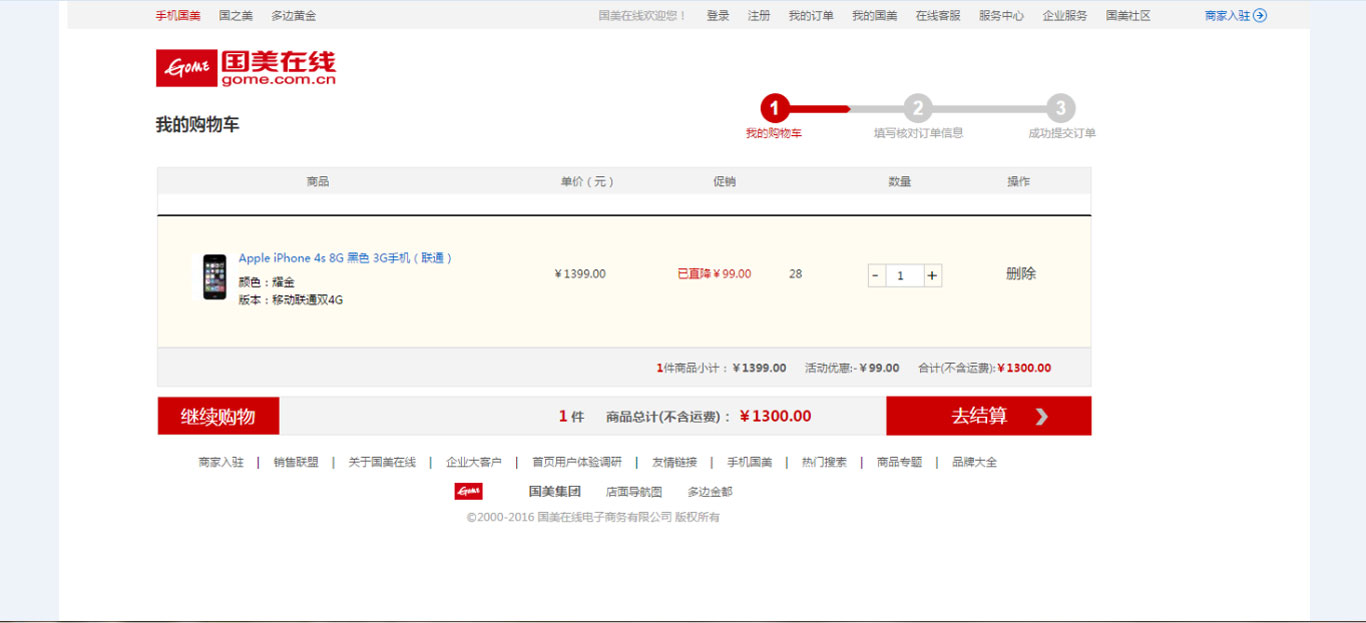Click the 促销 column header
Screen dimensions: 1366x623
click(724, 181)
